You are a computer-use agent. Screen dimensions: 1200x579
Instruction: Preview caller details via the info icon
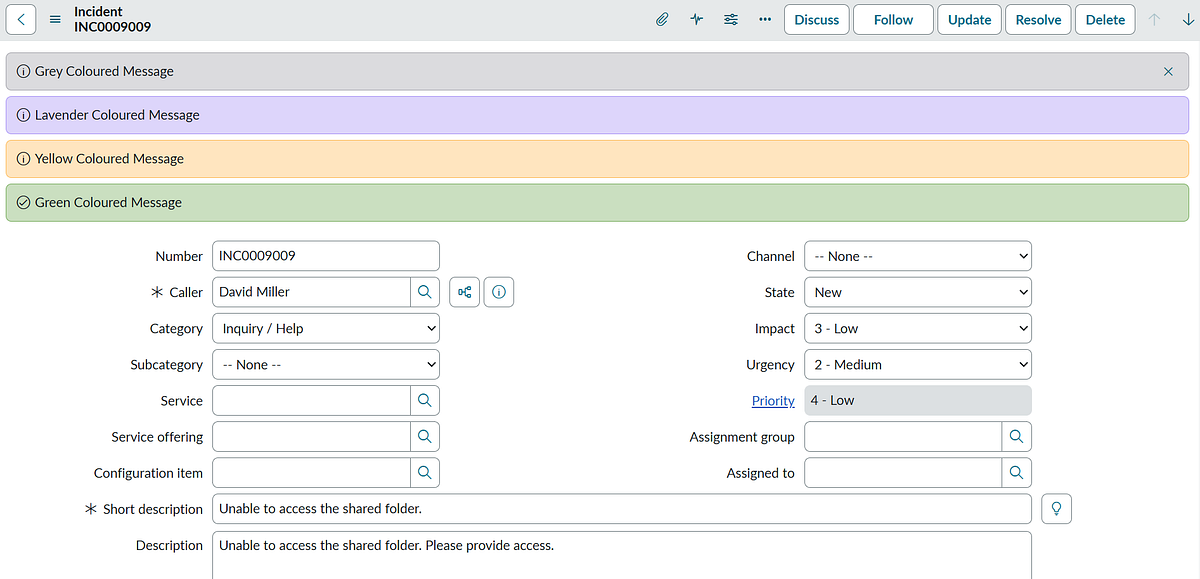(x=498, y=291)
